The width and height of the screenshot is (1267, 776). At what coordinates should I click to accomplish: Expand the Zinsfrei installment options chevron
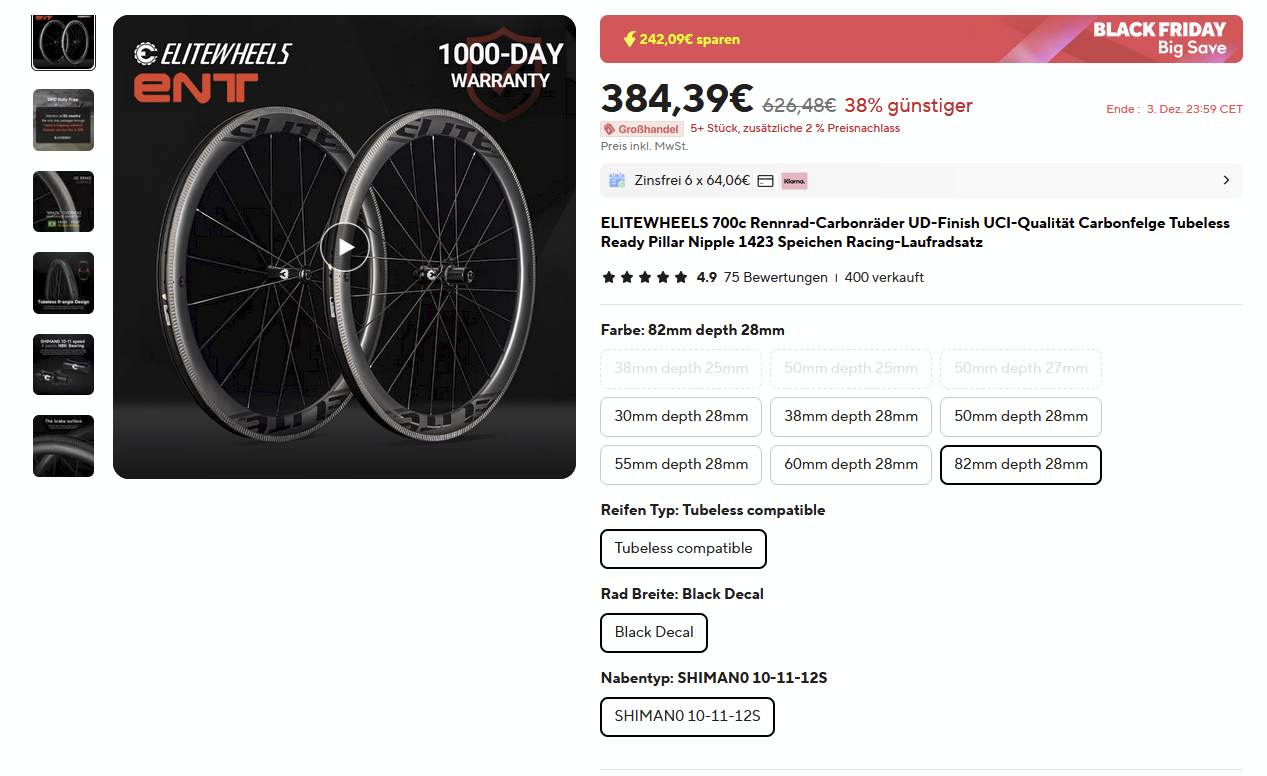pos(1226,181)
